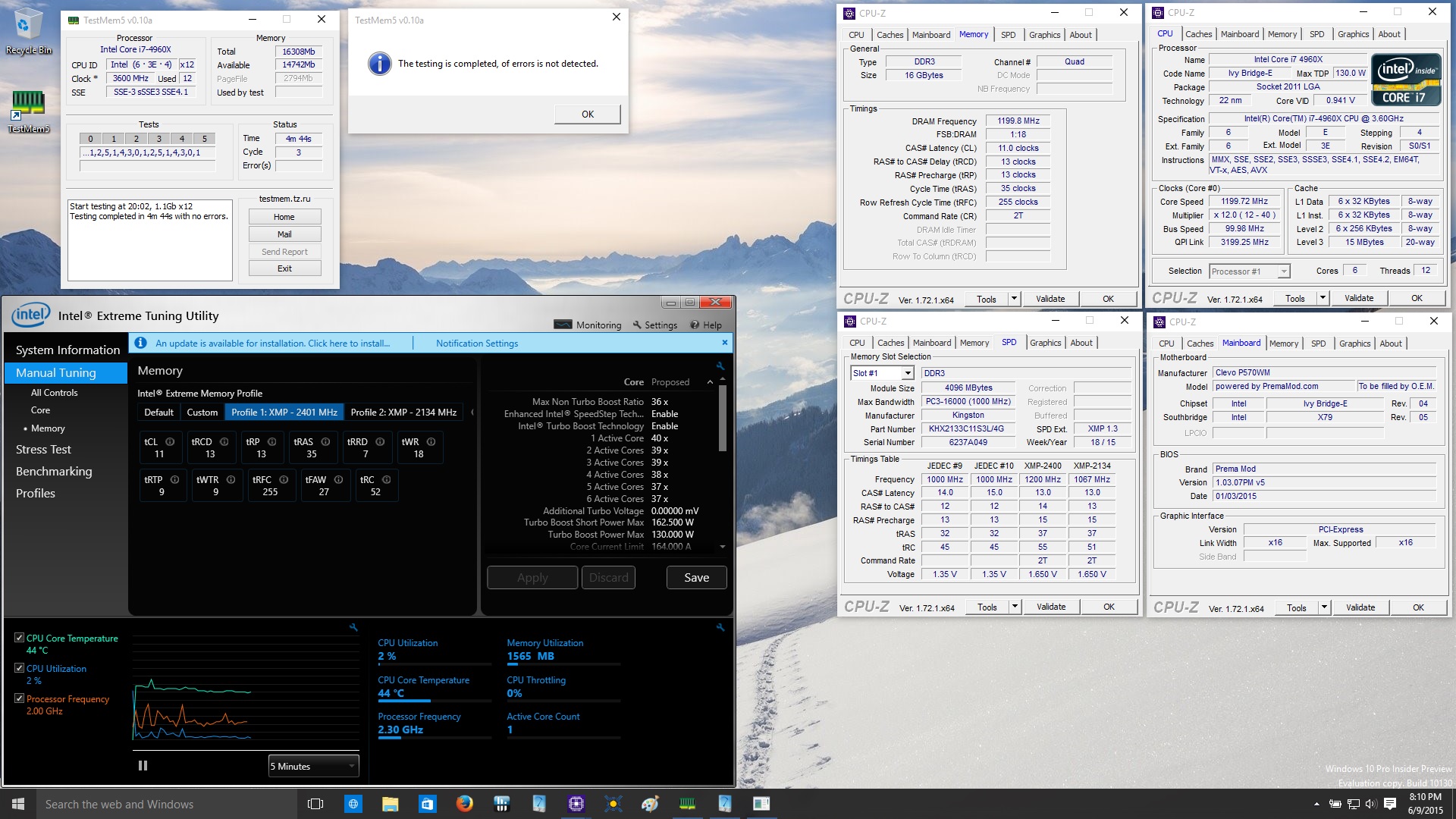Screen dimensions: 1456x819
Task: Switch to Caches tab in CPU-Z CPU window
Action: tap(1198, 34)
